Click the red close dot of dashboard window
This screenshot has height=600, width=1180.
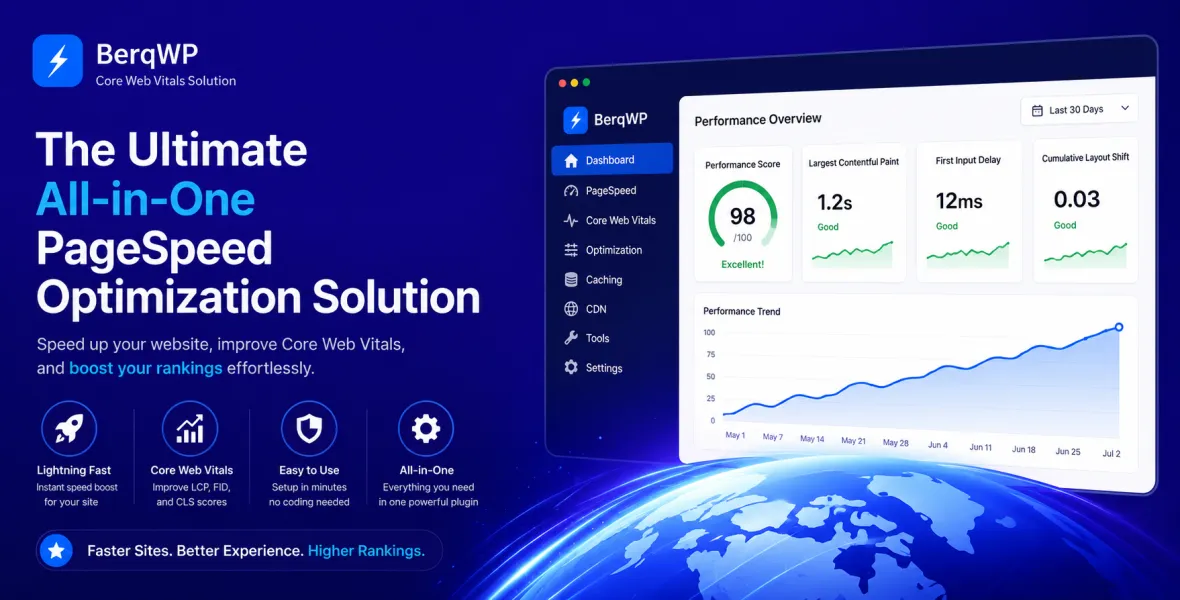(x=562, y=83)
